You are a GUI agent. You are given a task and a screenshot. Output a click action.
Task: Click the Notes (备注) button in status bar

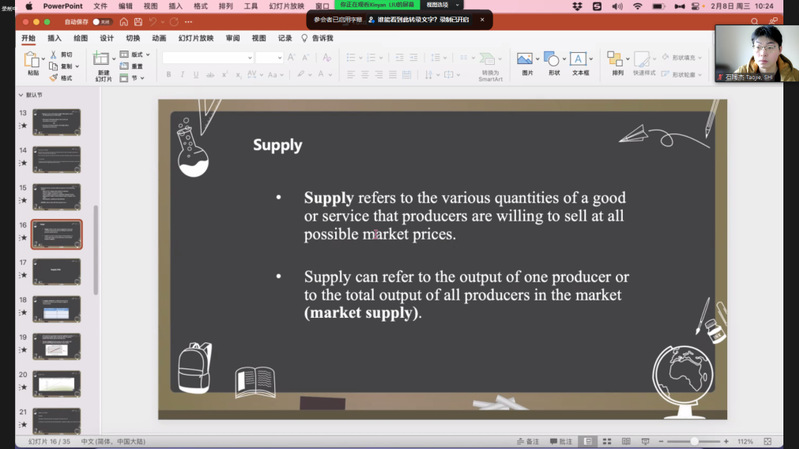click(x=528, y=441)
